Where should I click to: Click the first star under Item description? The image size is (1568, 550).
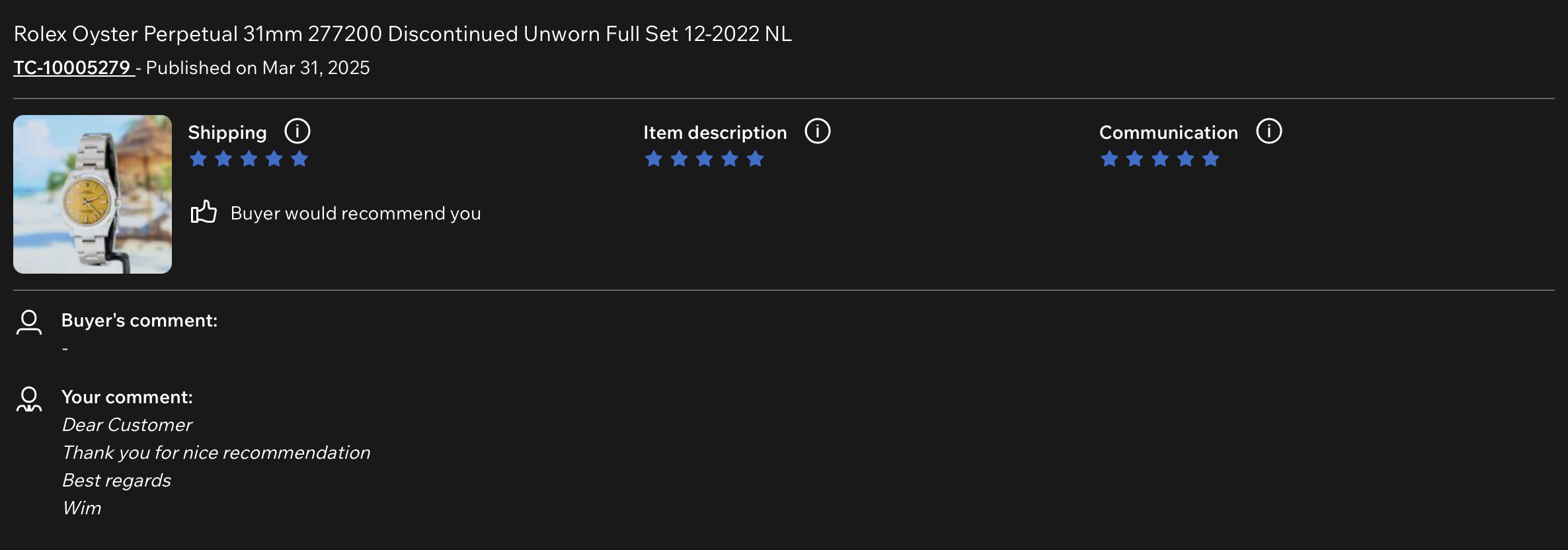point(654,159)
